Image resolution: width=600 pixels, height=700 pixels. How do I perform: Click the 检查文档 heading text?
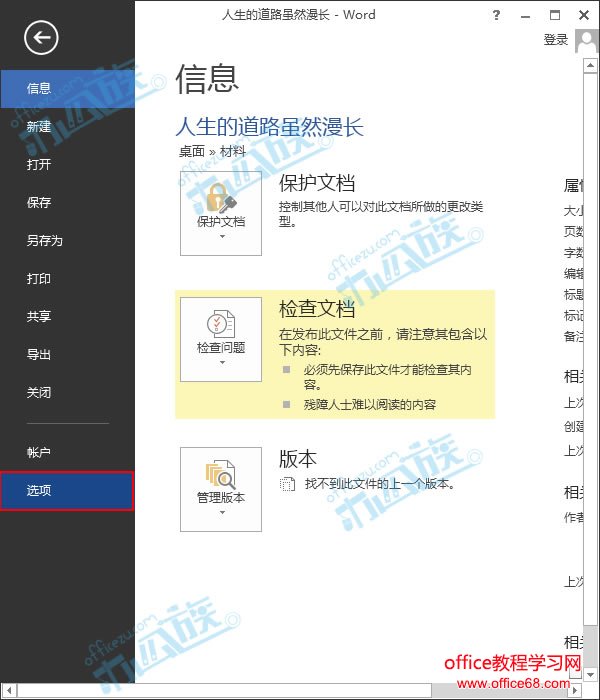[x=317, y=309]
